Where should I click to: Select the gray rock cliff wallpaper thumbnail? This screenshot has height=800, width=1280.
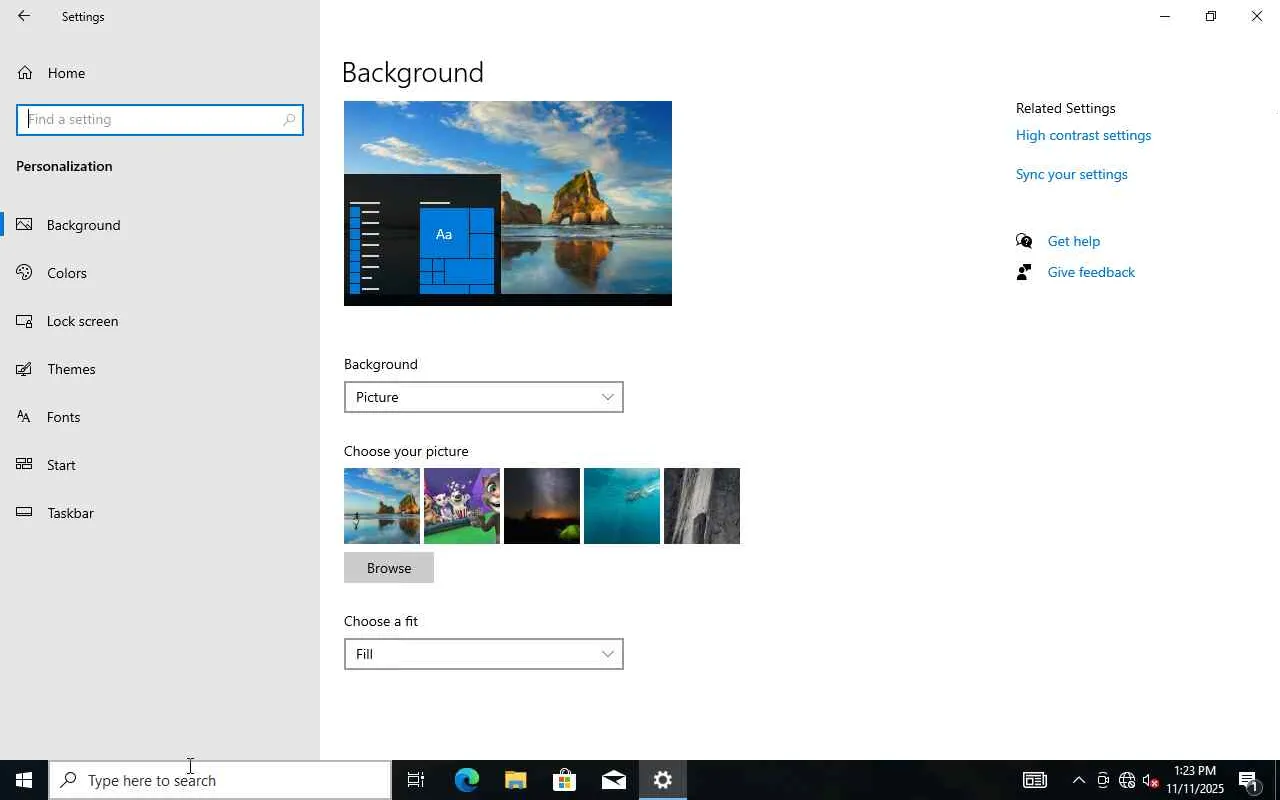[702, 506]
